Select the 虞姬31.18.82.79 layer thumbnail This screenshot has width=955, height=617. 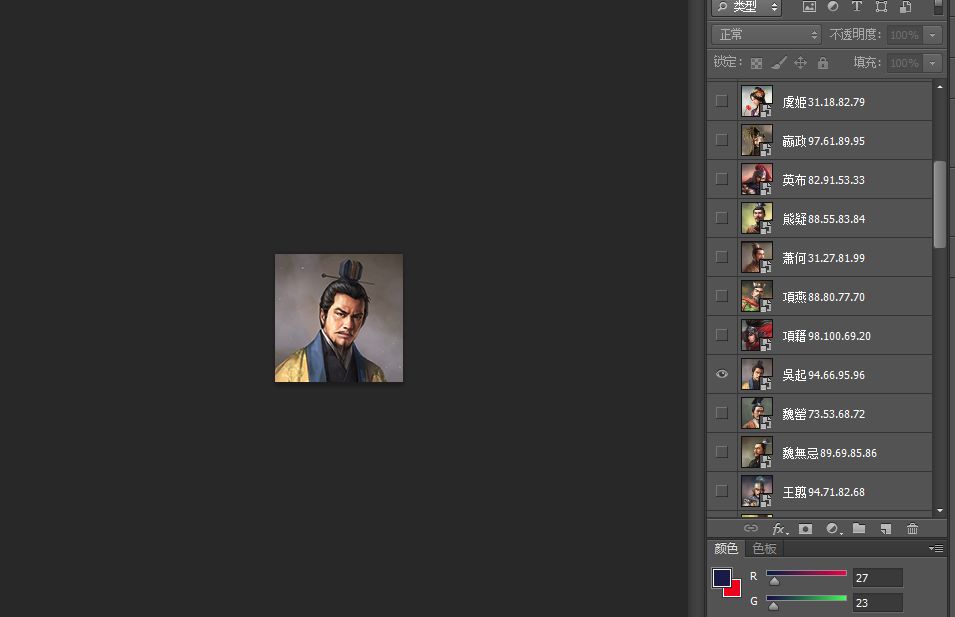coord(756,101)
